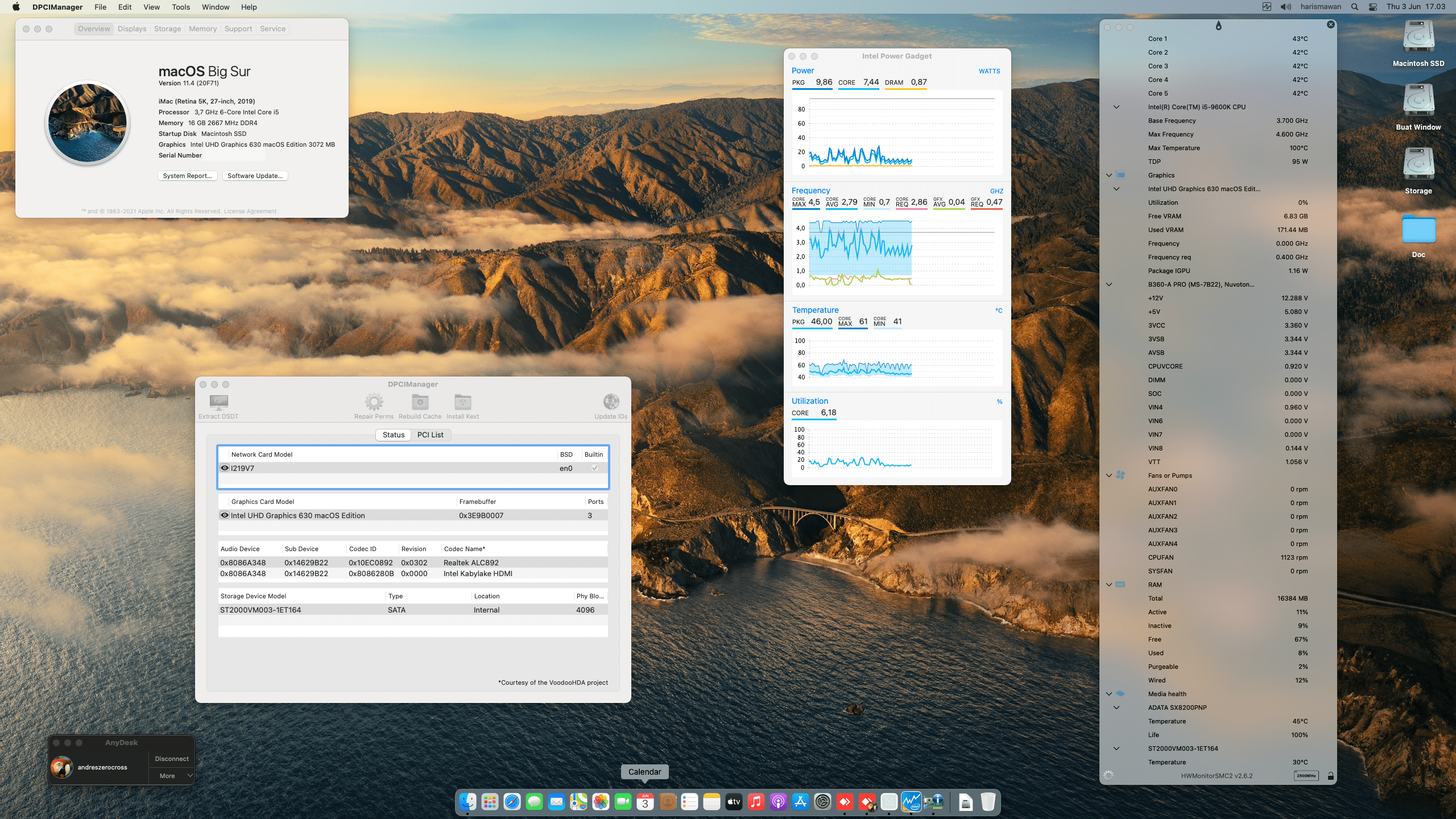Click the System Report... button
The image size is (1456, 819).
click(187, 176)
